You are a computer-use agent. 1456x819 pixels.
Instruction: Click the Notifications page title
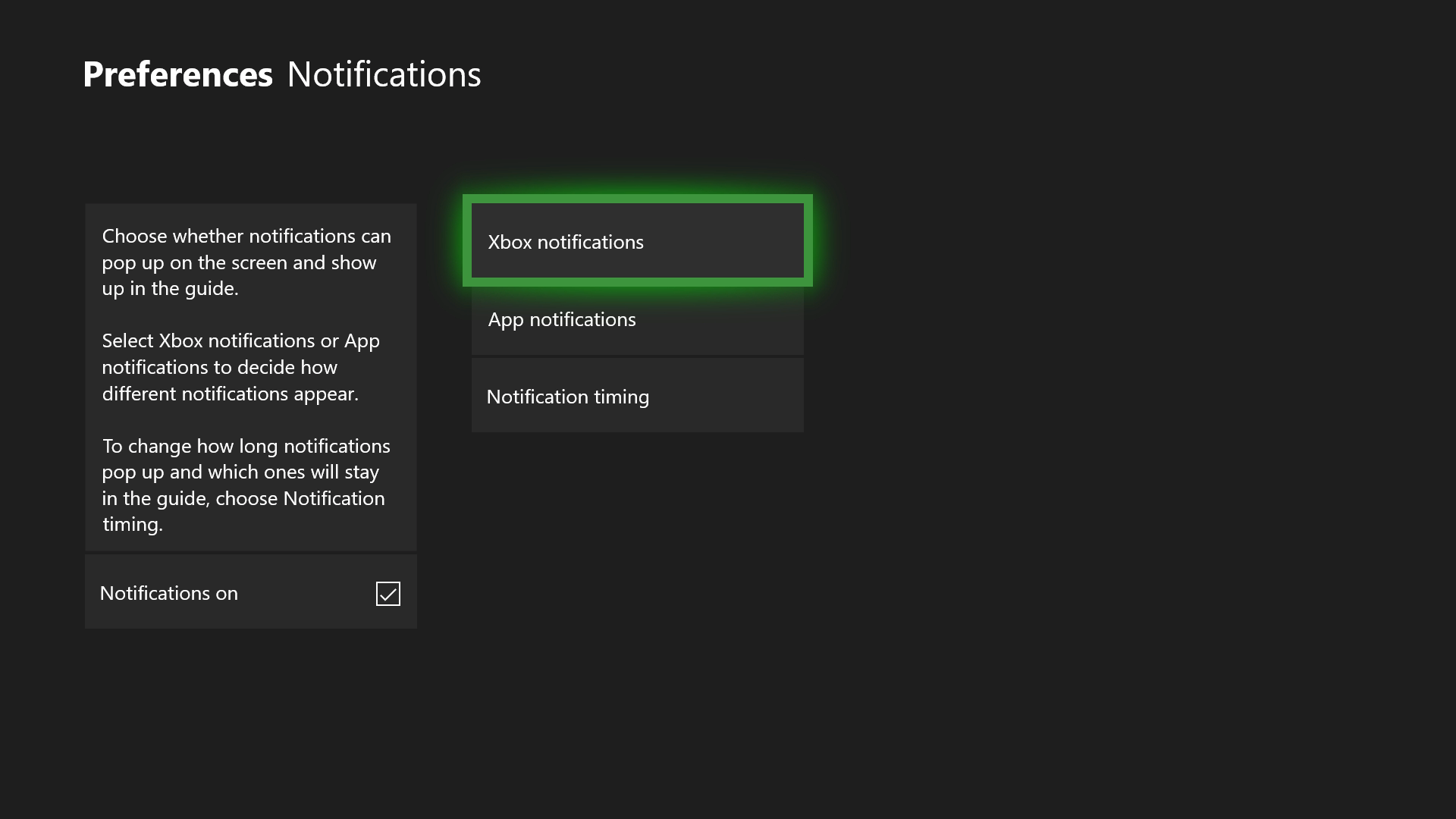point(384,74)
